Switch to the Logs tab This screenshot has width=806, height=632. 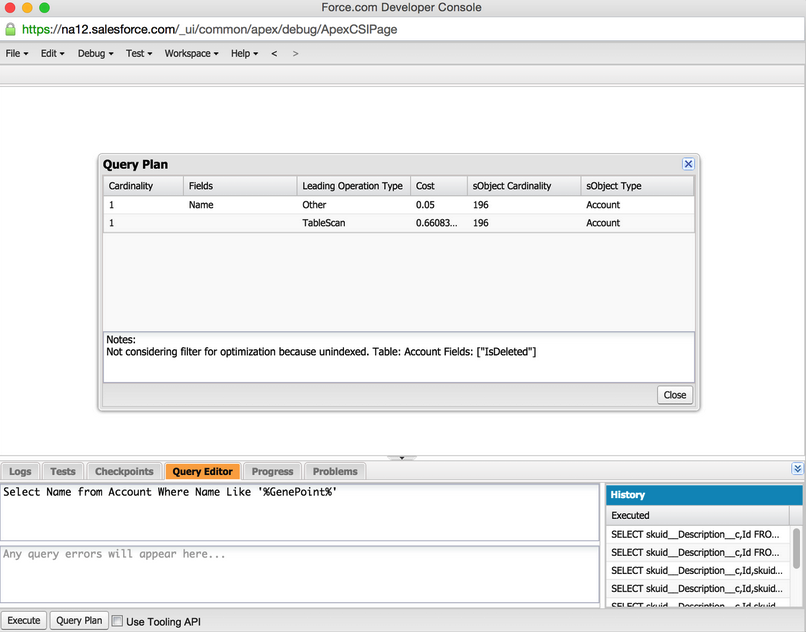(x=20, y=471)
